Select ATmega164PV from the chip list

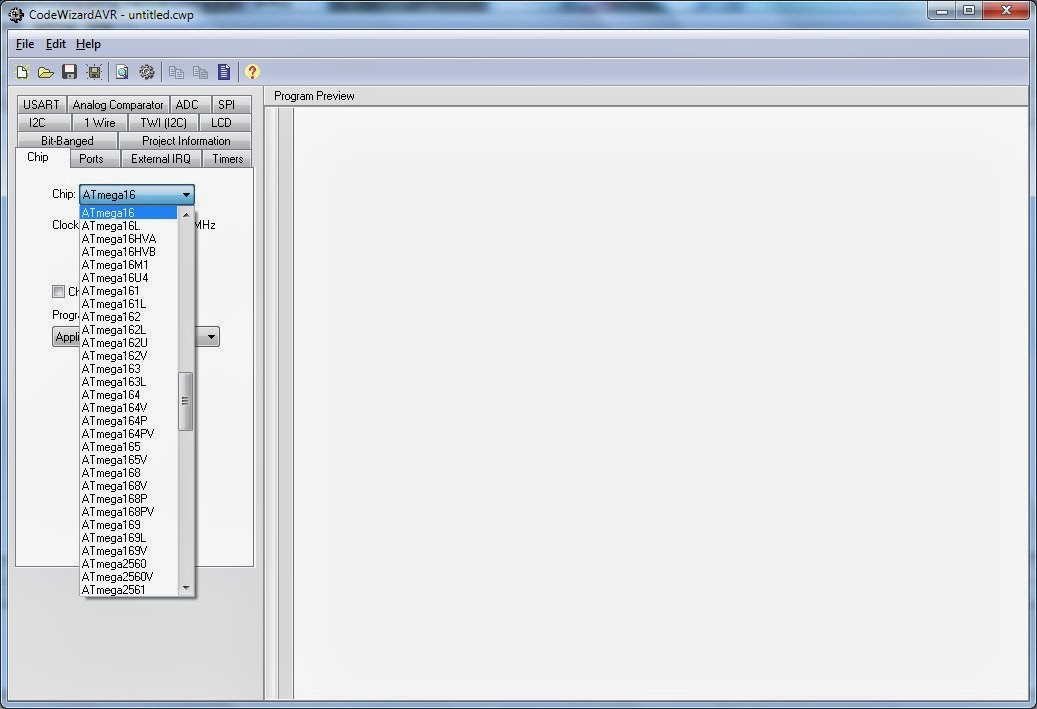tap(128, 434)
